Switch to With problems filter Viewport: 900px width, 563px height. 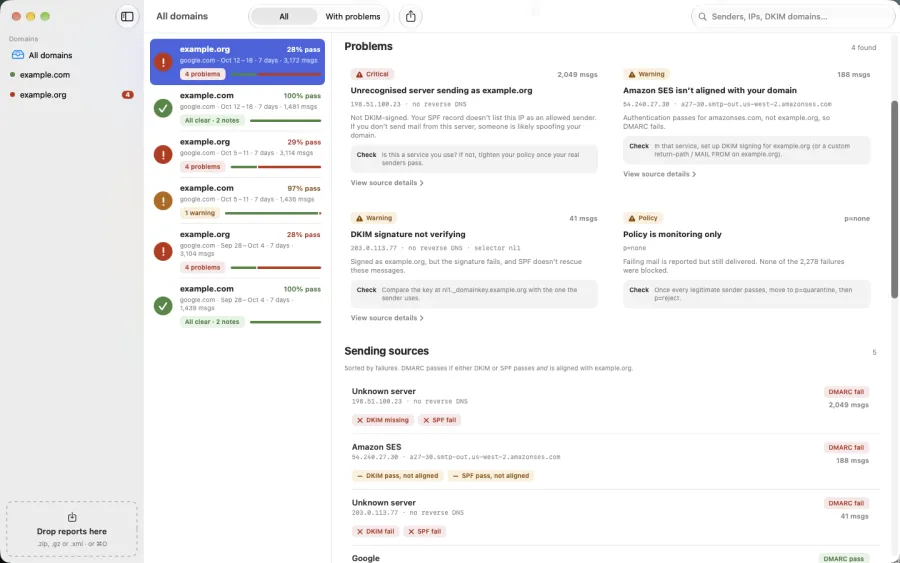[x=352, y=17]
